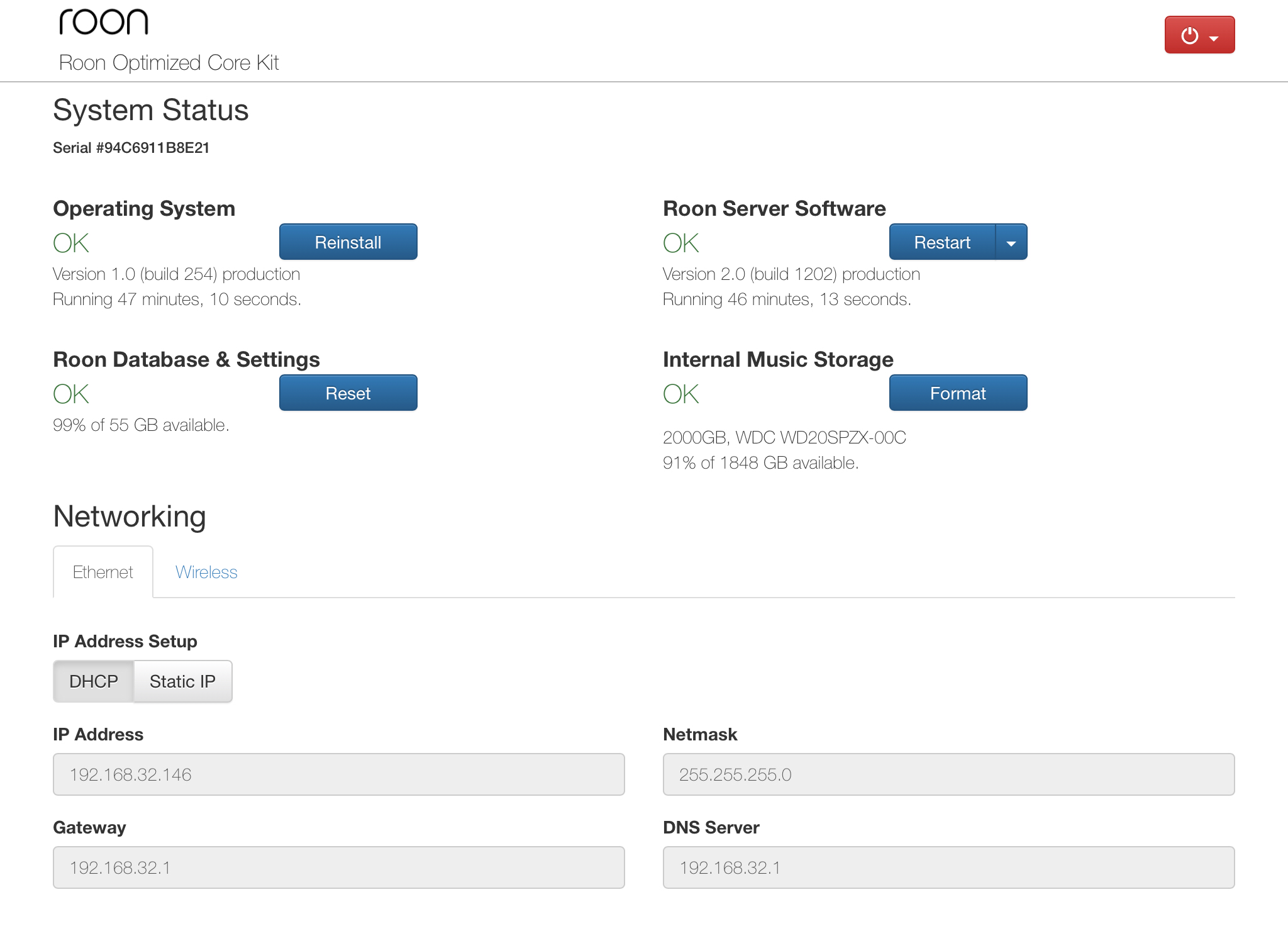1288x931 pixels.
Task: Select Static IP address setup
Action: 182,681
